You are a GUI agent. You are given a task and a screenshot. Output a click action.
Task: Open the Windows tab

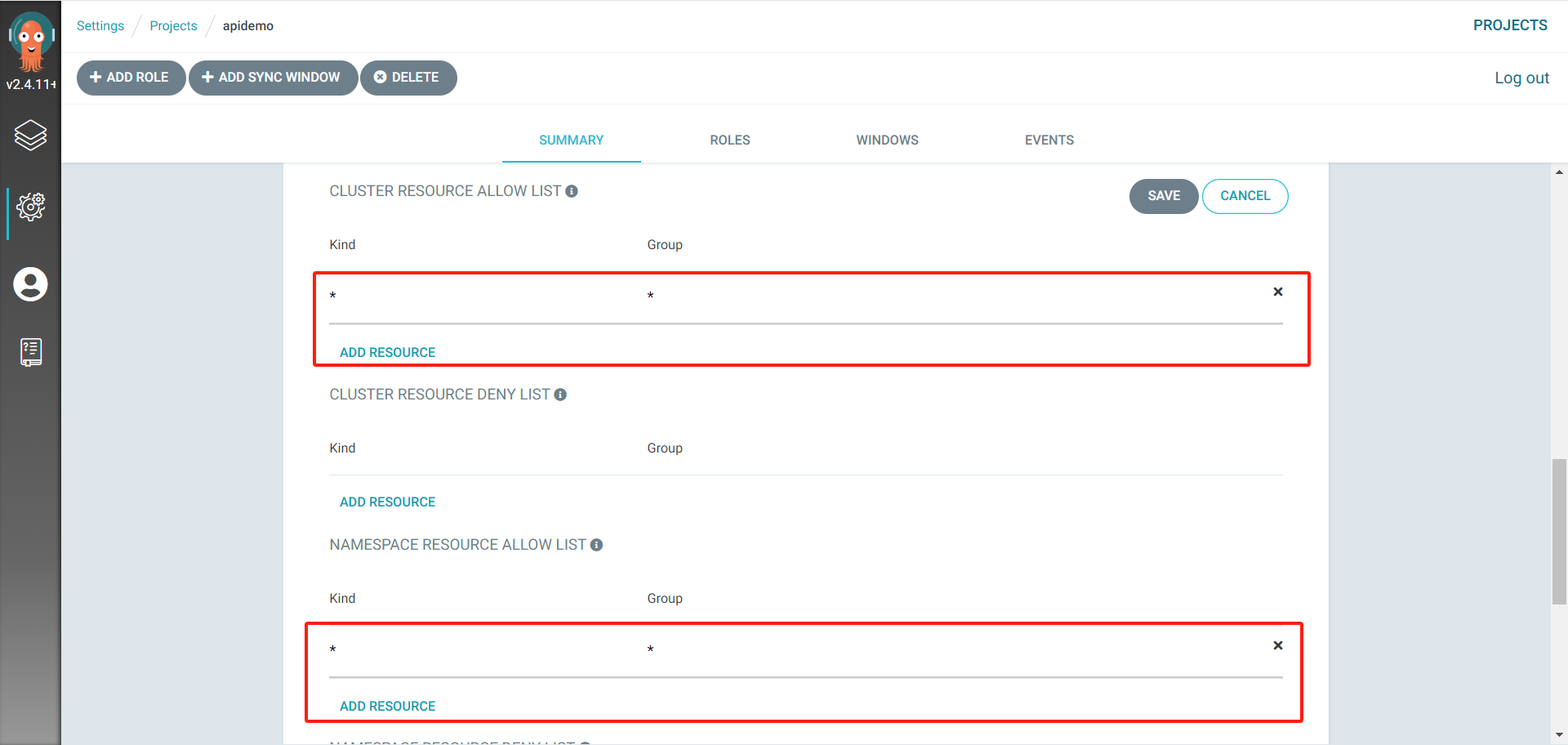tap(887, 140)
